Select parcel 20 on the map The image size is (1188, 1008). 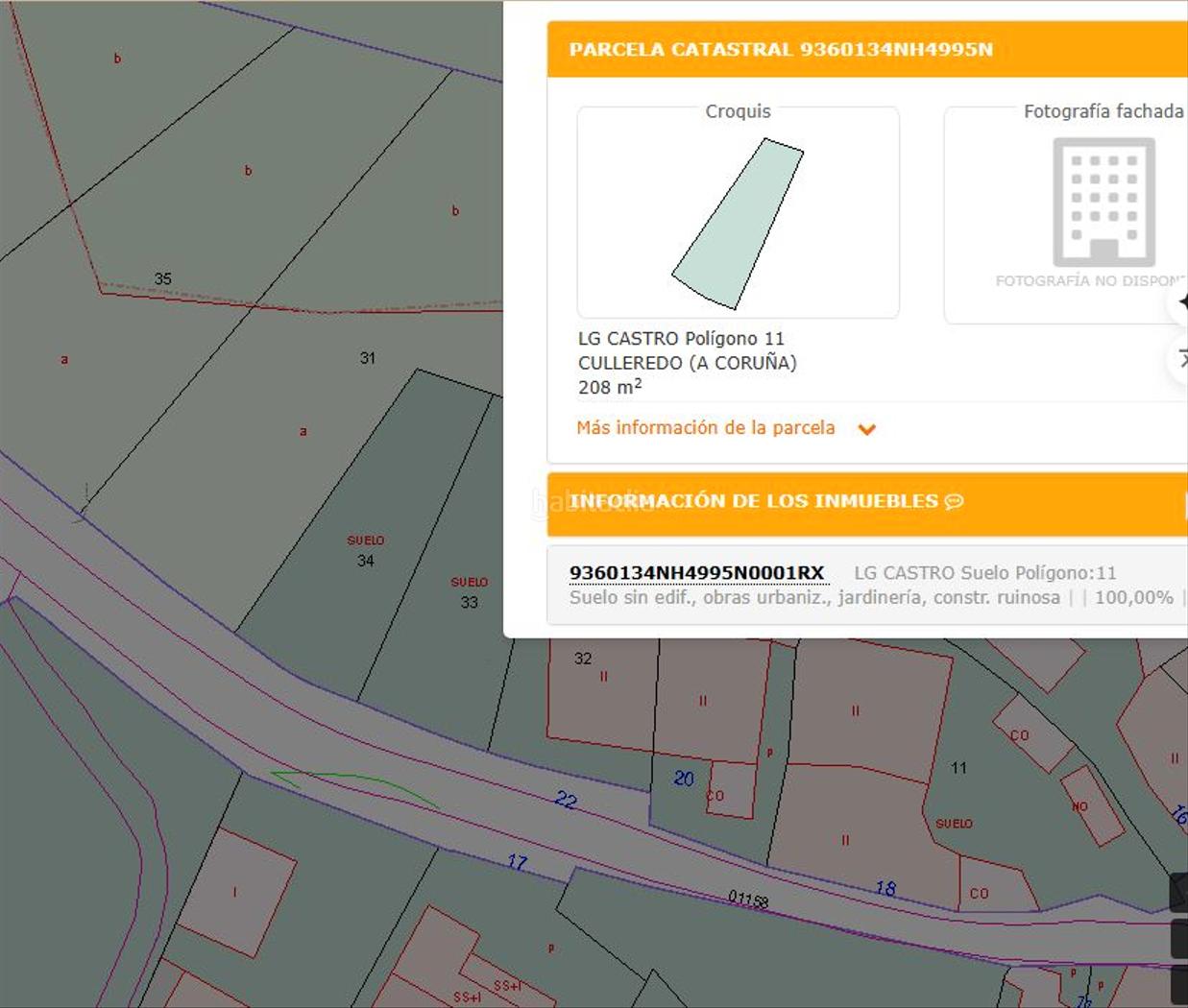[683, 779]
